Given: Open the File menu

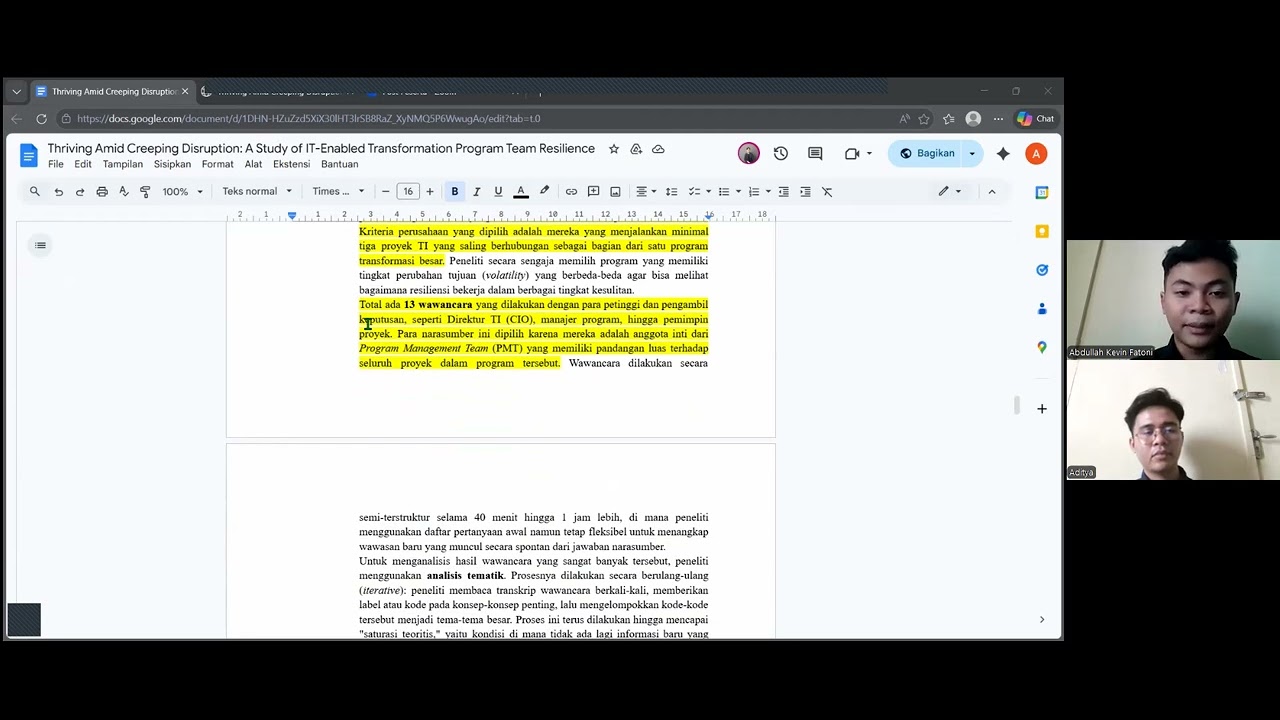Looking at the screenshot, I should 56,164.
